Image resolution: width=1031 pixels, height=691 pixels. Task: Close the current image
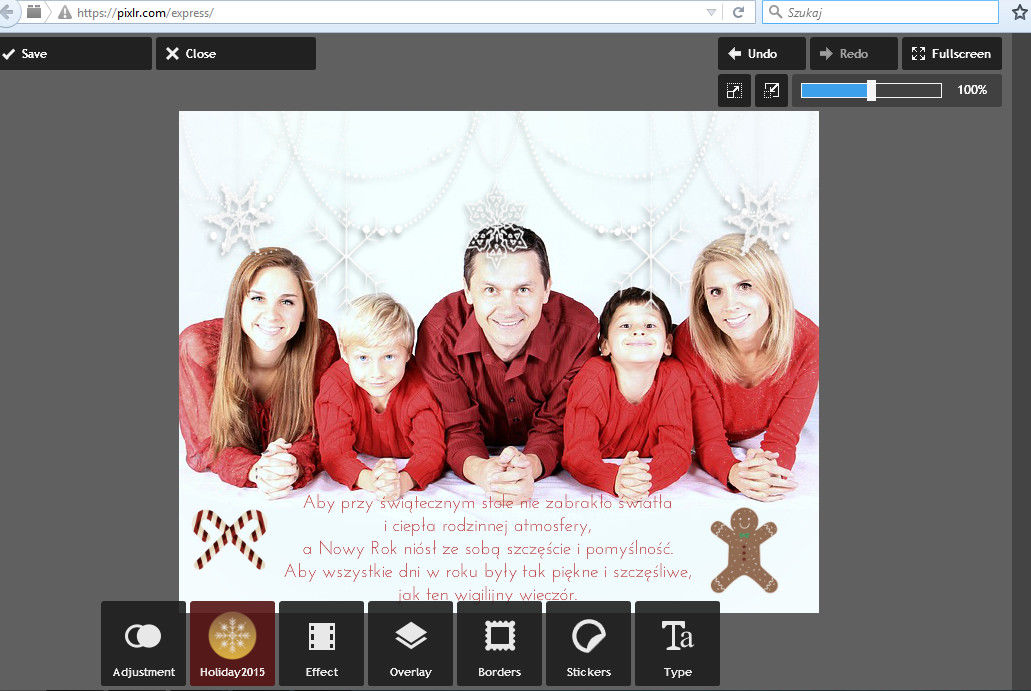pyautogui.click(x=236, y=54)
